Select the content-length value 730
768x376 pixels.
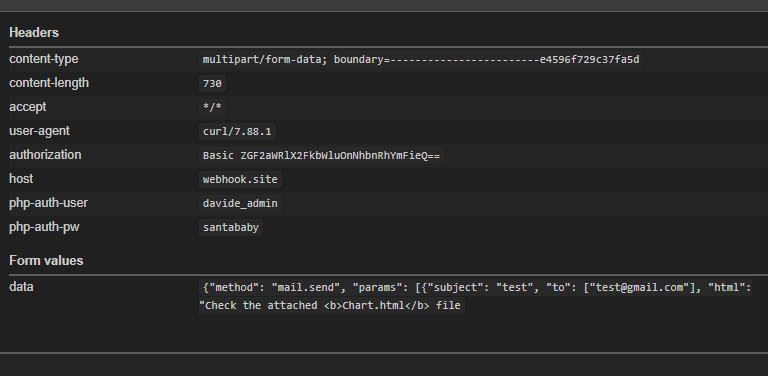[212, 84]
